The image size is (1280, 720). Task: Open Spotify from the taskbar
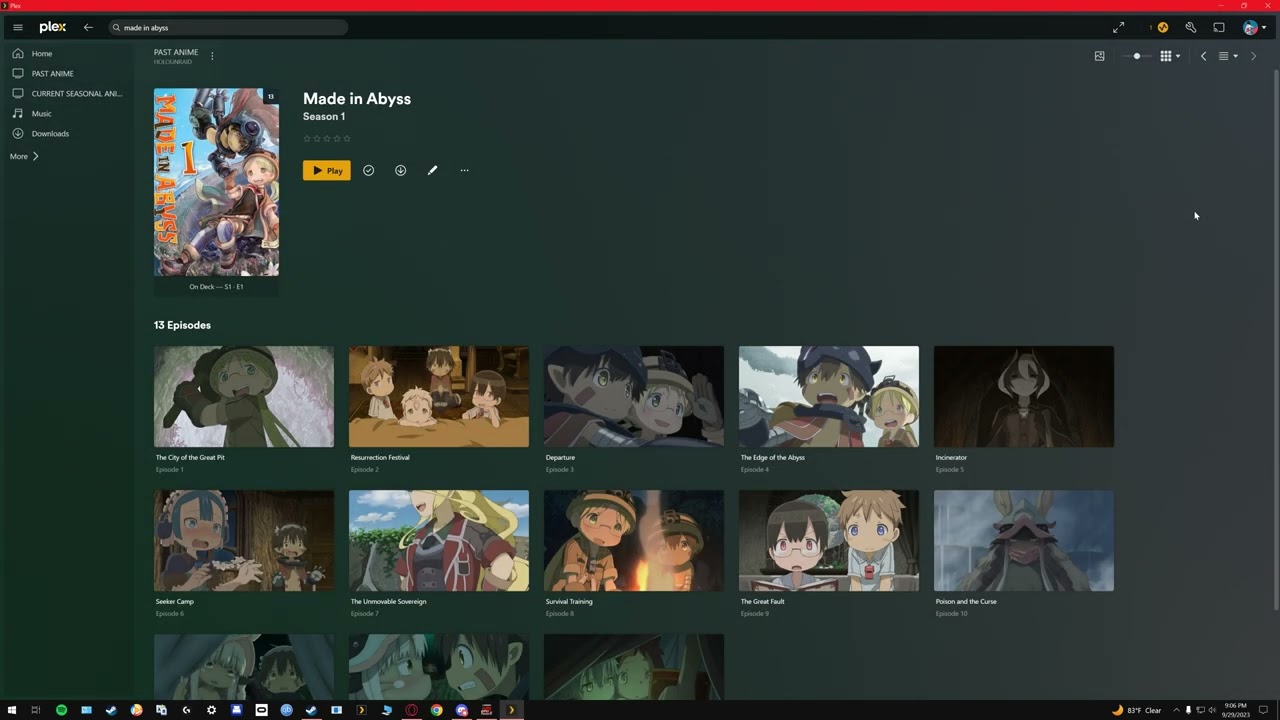[61, 710]
